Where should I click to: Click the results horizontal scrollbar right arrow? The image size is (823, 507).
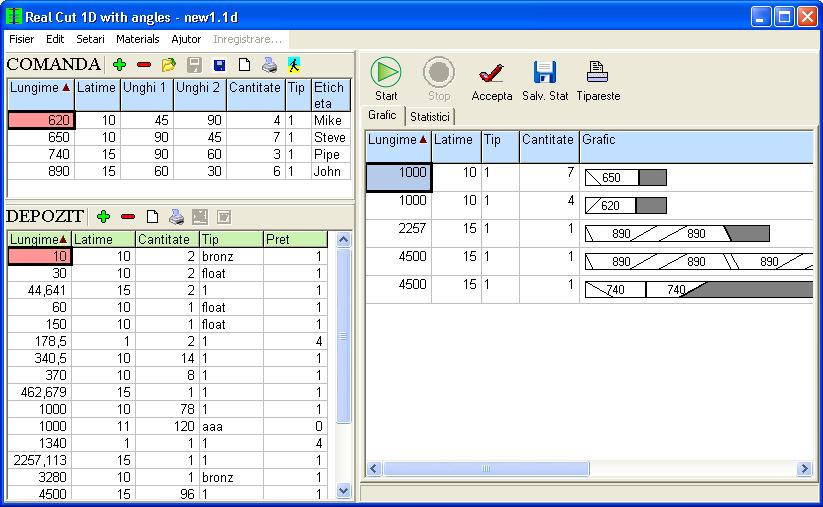tap(804, 468)
